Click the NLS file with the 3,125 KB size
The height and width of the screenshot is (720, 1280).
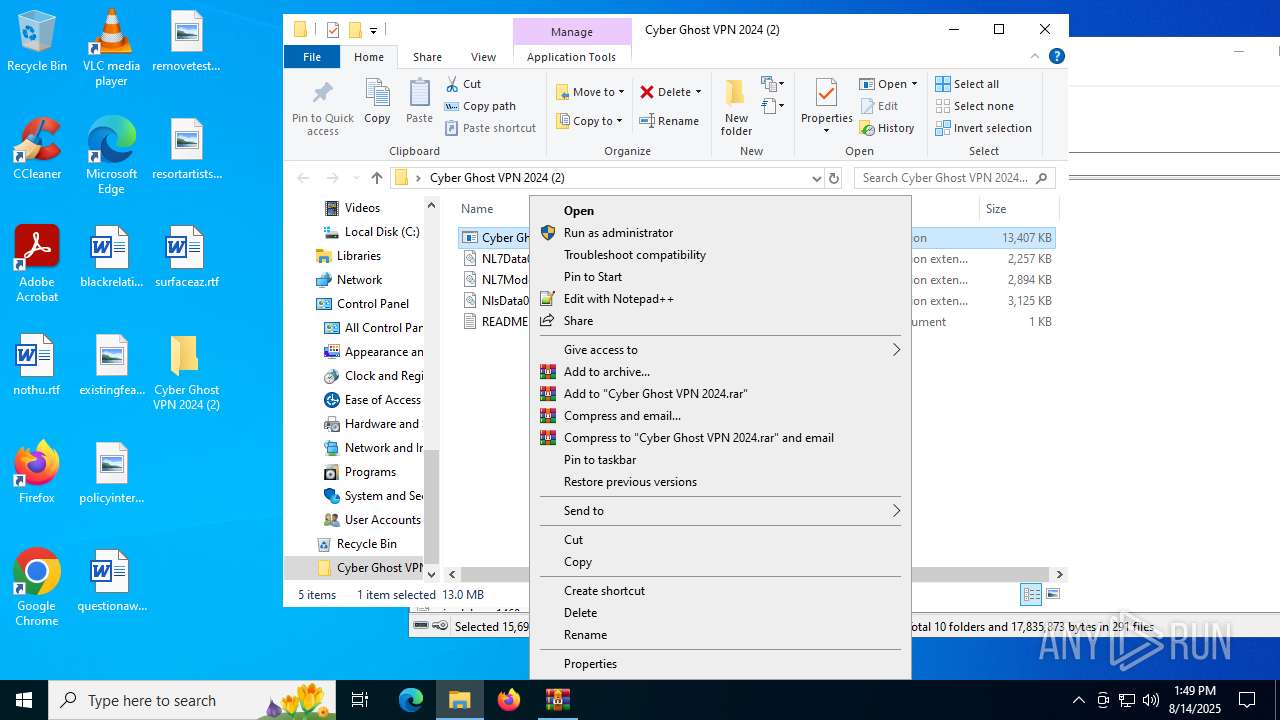(x=757, y=301)
